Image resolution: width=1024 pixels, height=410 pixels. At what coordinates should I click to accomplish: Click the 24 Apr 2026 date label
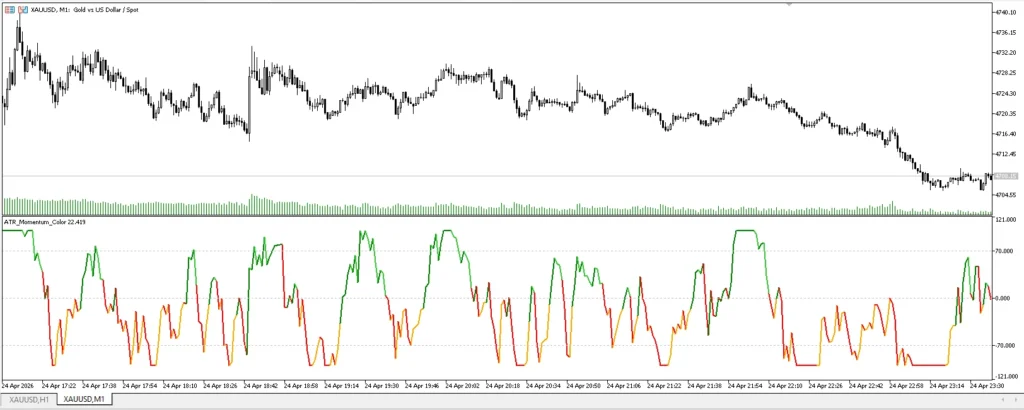tap(18, 386)
